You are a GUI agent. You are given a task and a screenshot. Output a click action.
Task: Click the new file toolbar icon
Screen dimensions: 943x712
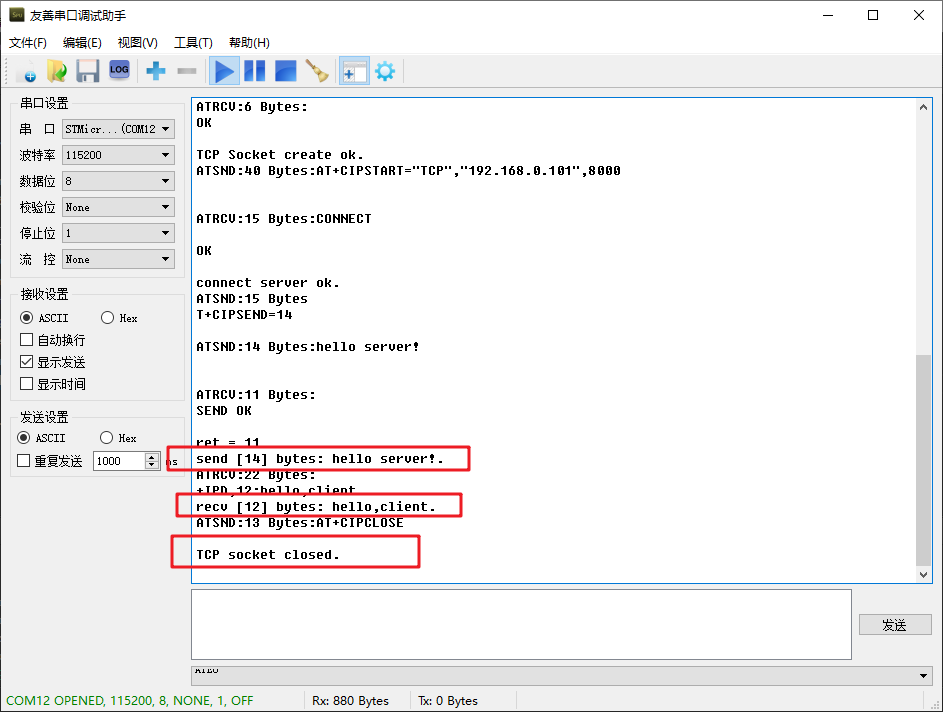click(26, 71)
